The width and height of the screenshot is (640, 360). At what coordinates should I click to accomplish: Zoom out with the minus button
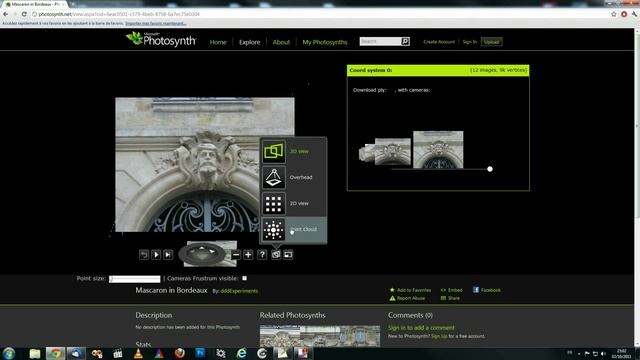tap(236, 255)
